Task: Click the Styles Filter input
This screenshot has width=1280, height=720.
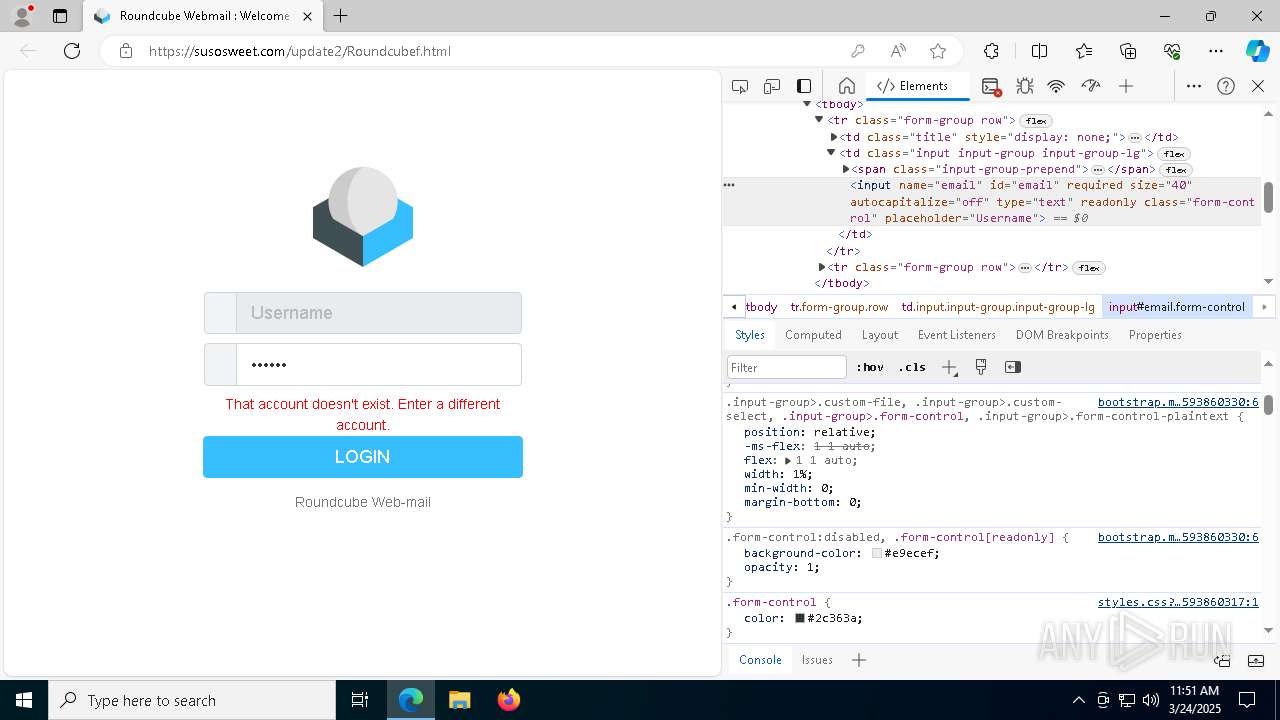Action: 787,367
